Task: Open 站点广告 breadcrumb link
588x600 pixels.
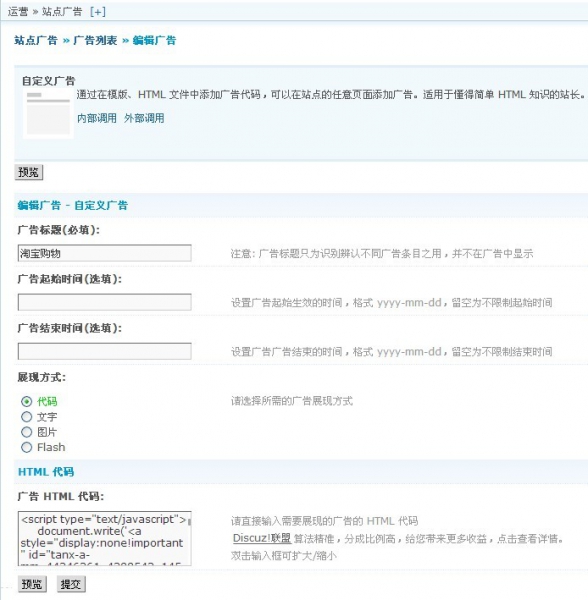Action: point(36,41)
